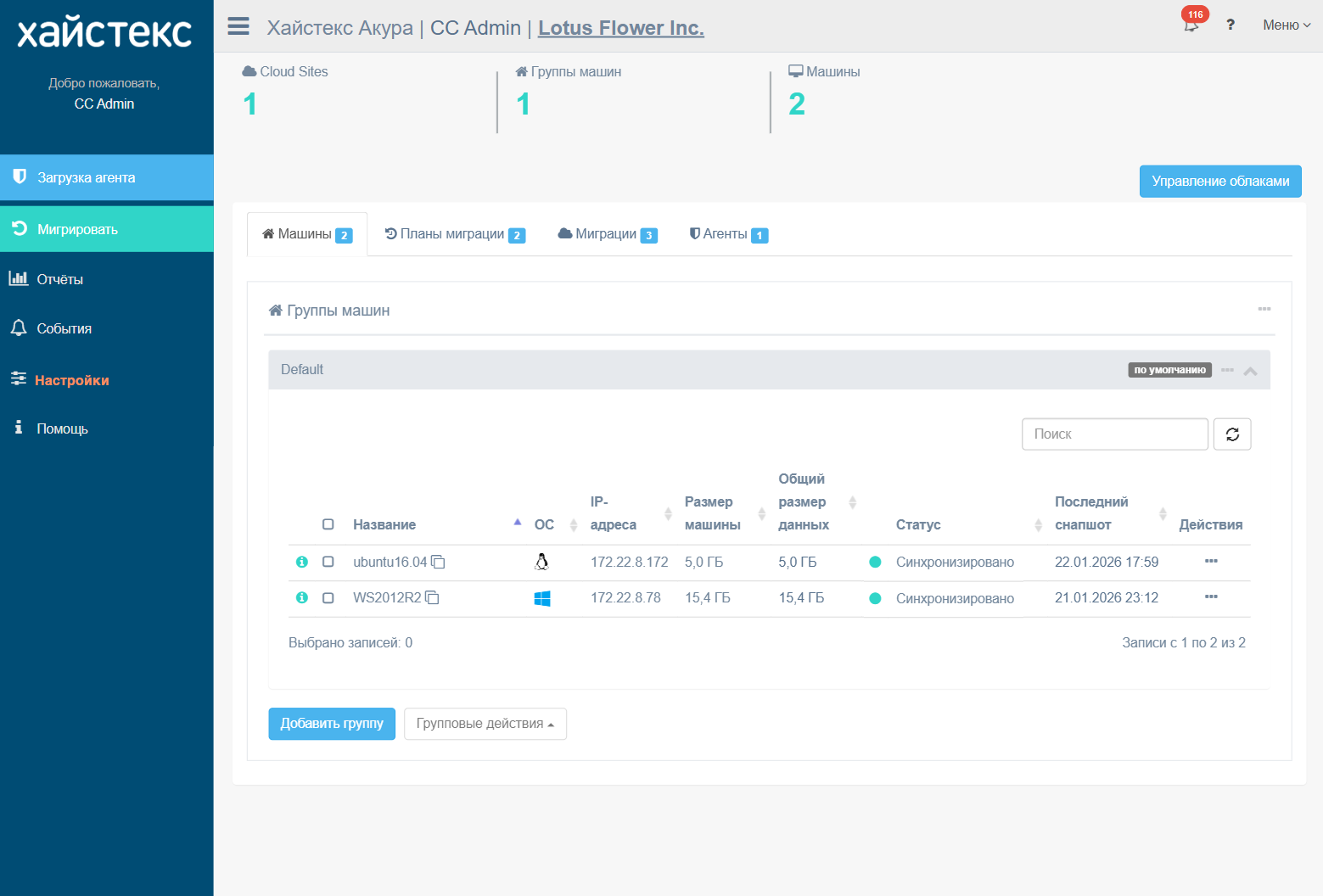Expand the Групповые действия dropdown
The height and width of the screenshot is (896, 1323).
click(485, 724)
